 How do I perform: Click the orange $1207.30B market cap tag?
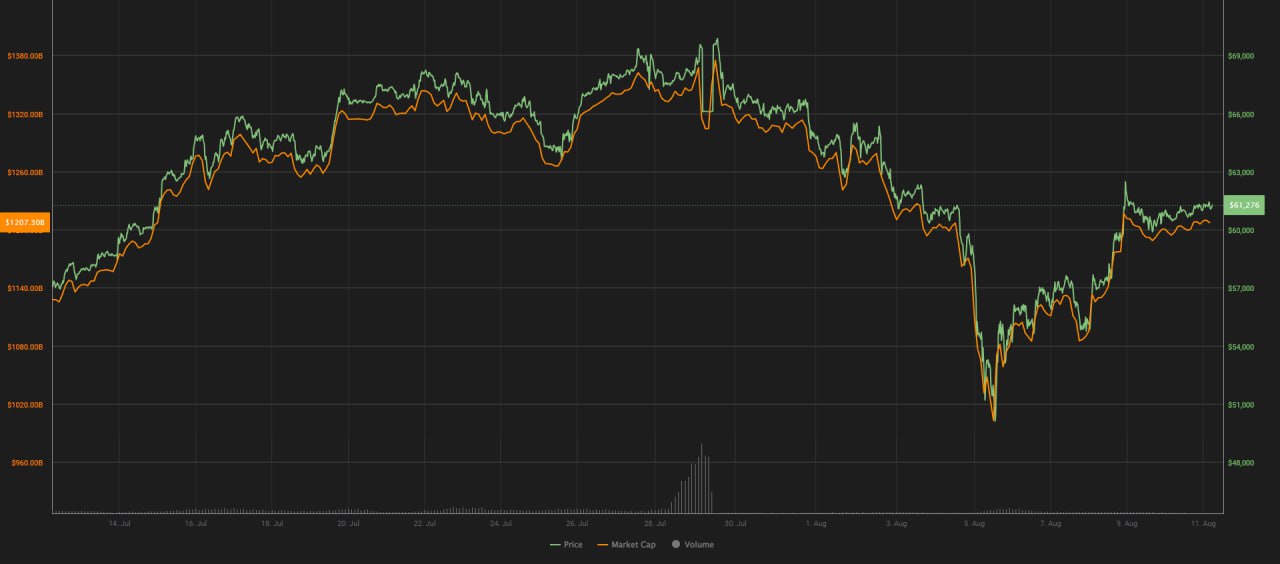tap(24, 221)
